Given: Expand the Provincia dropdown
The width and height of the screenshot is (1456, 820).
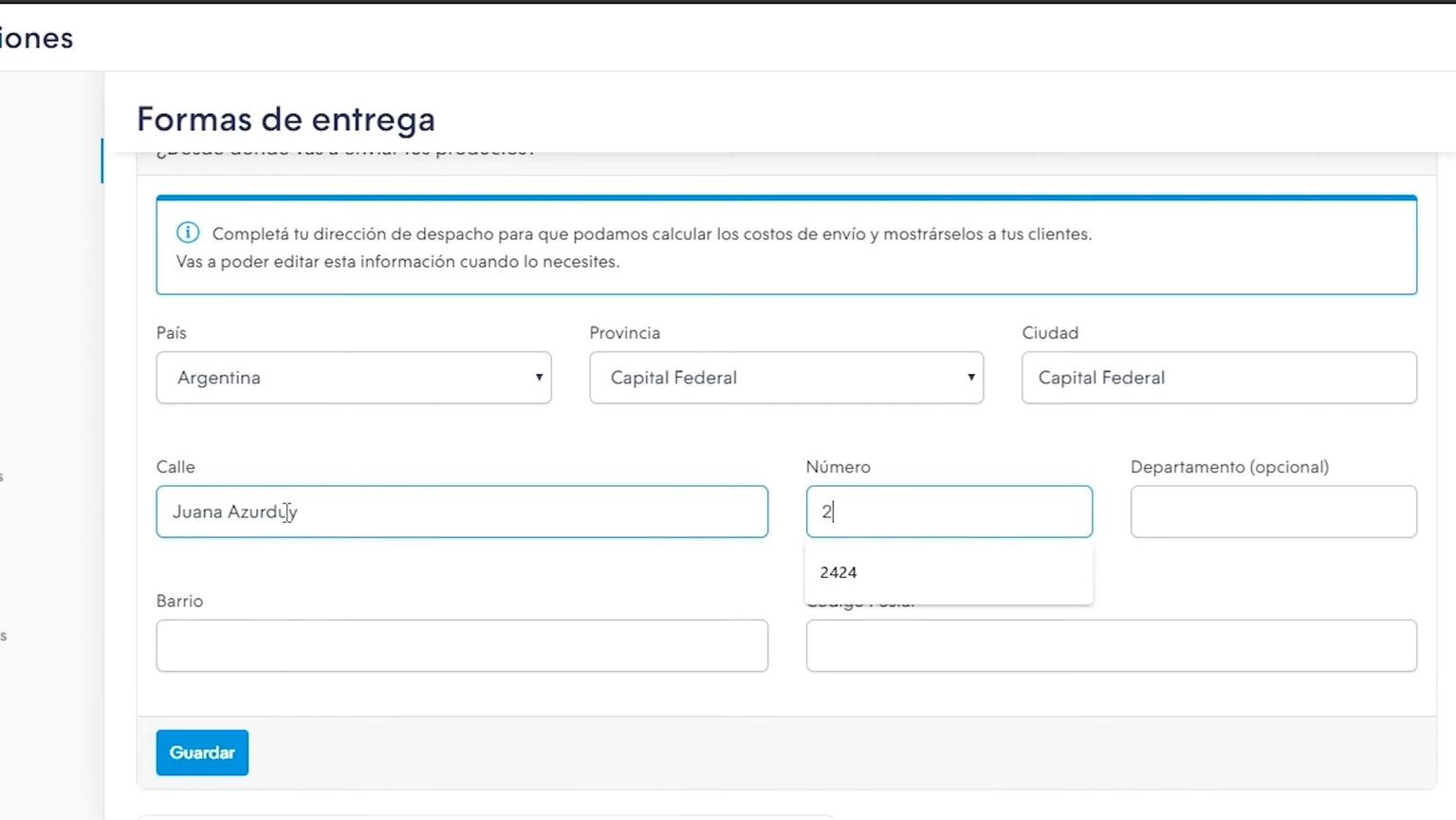Looking at the screenshot, I should 786,378.
